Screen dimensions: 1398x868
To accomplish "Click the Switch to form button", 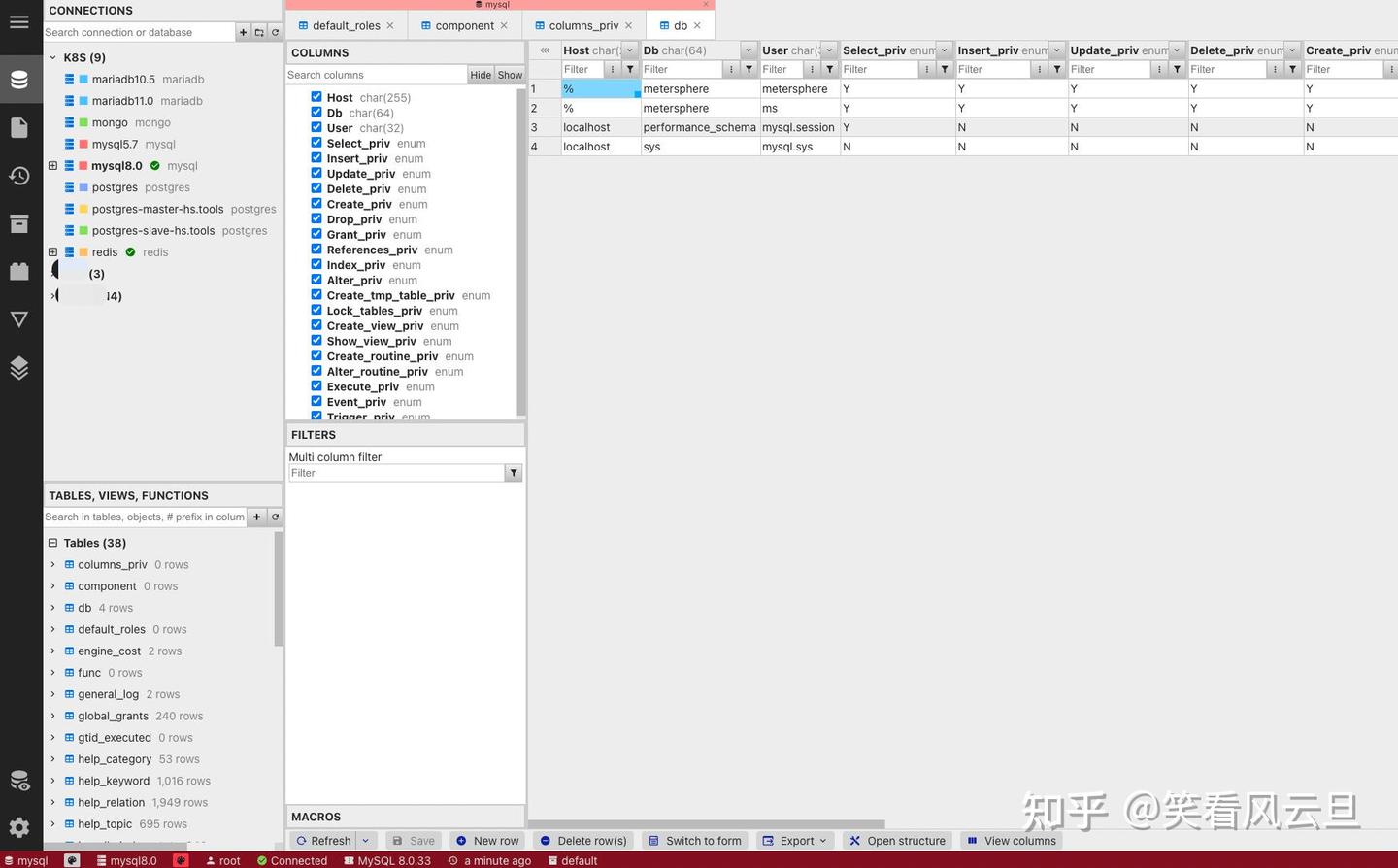I will tap(694, 841).
